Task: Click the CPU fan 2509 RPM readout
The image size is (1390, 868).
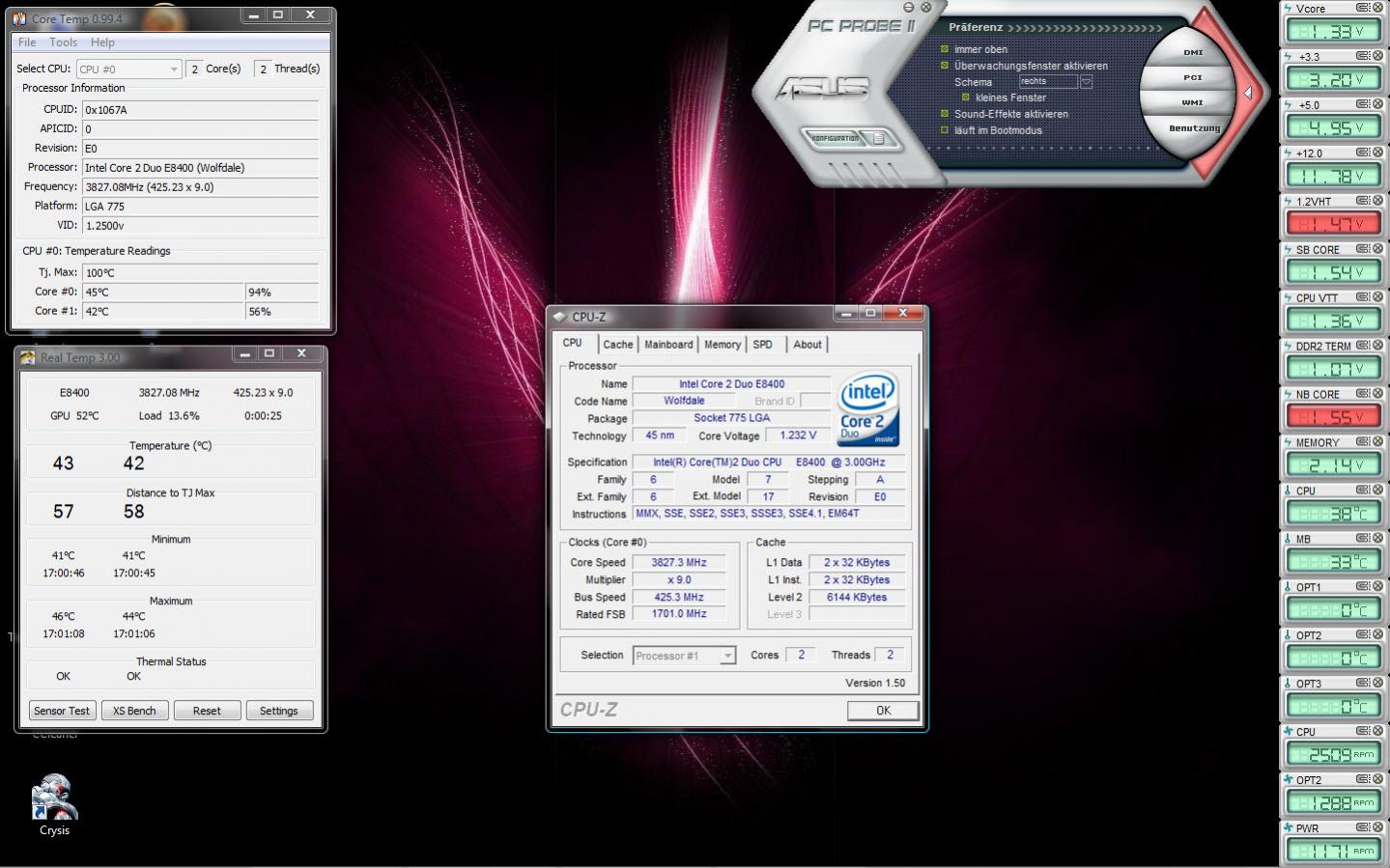Action: point(1333,755)
